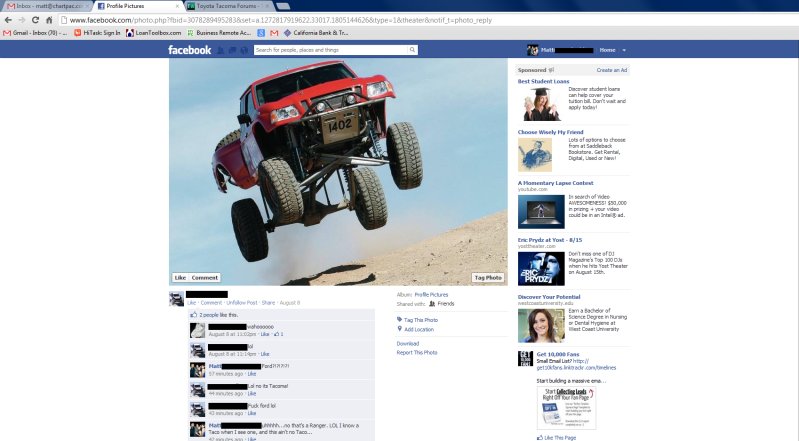799x441 pixels.
Task: Click the location pin beside Add Location
Action: pyautogui.click(x=400, y=329)
